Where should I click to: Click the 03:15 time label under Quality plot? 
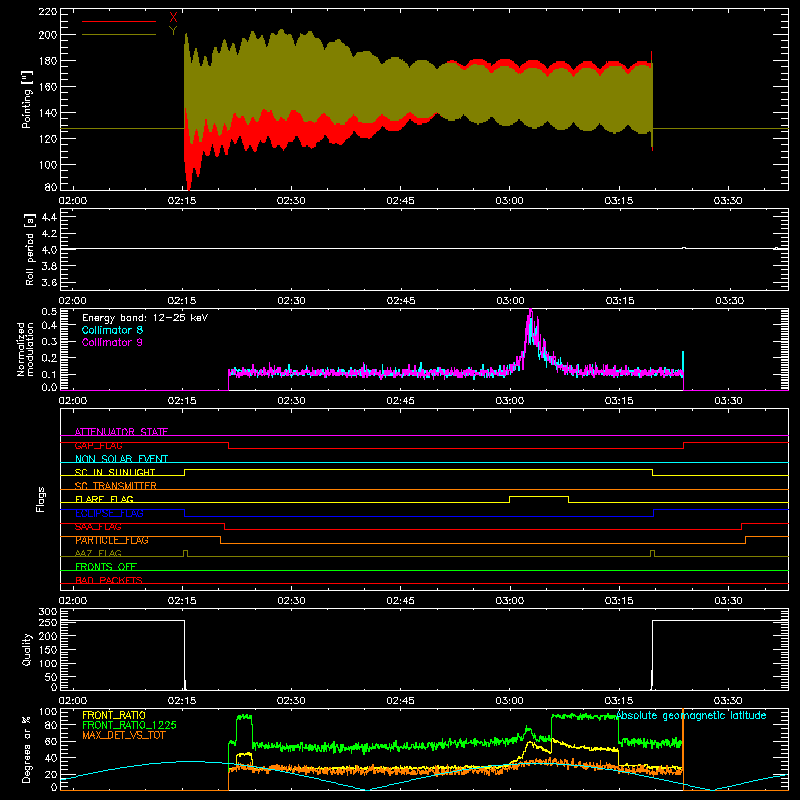(619, 701)
